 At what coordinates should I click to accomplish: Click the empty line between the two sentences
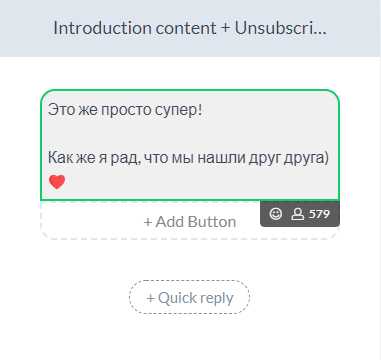pos(190,134)
